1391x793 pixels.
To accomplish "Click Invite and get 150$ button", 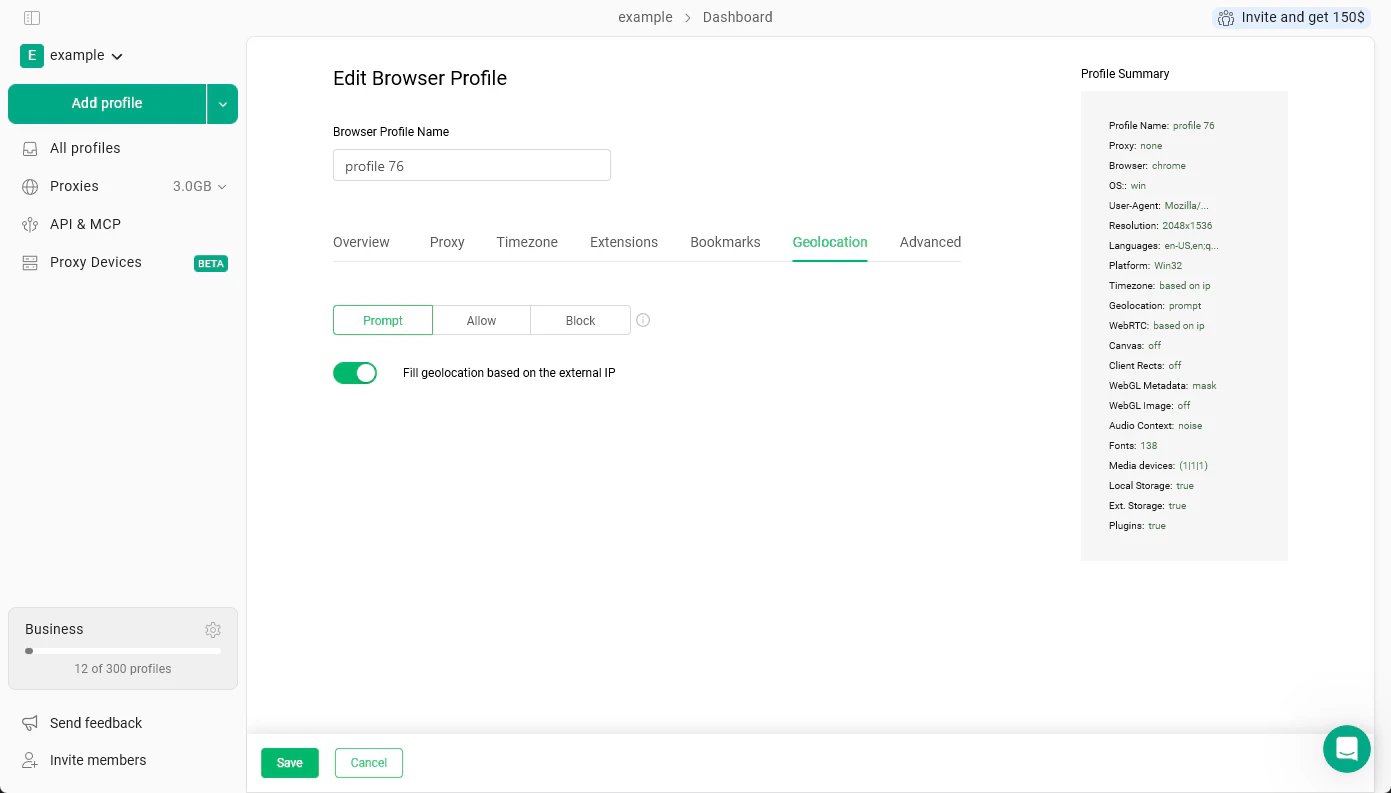I will [1291, 18].
